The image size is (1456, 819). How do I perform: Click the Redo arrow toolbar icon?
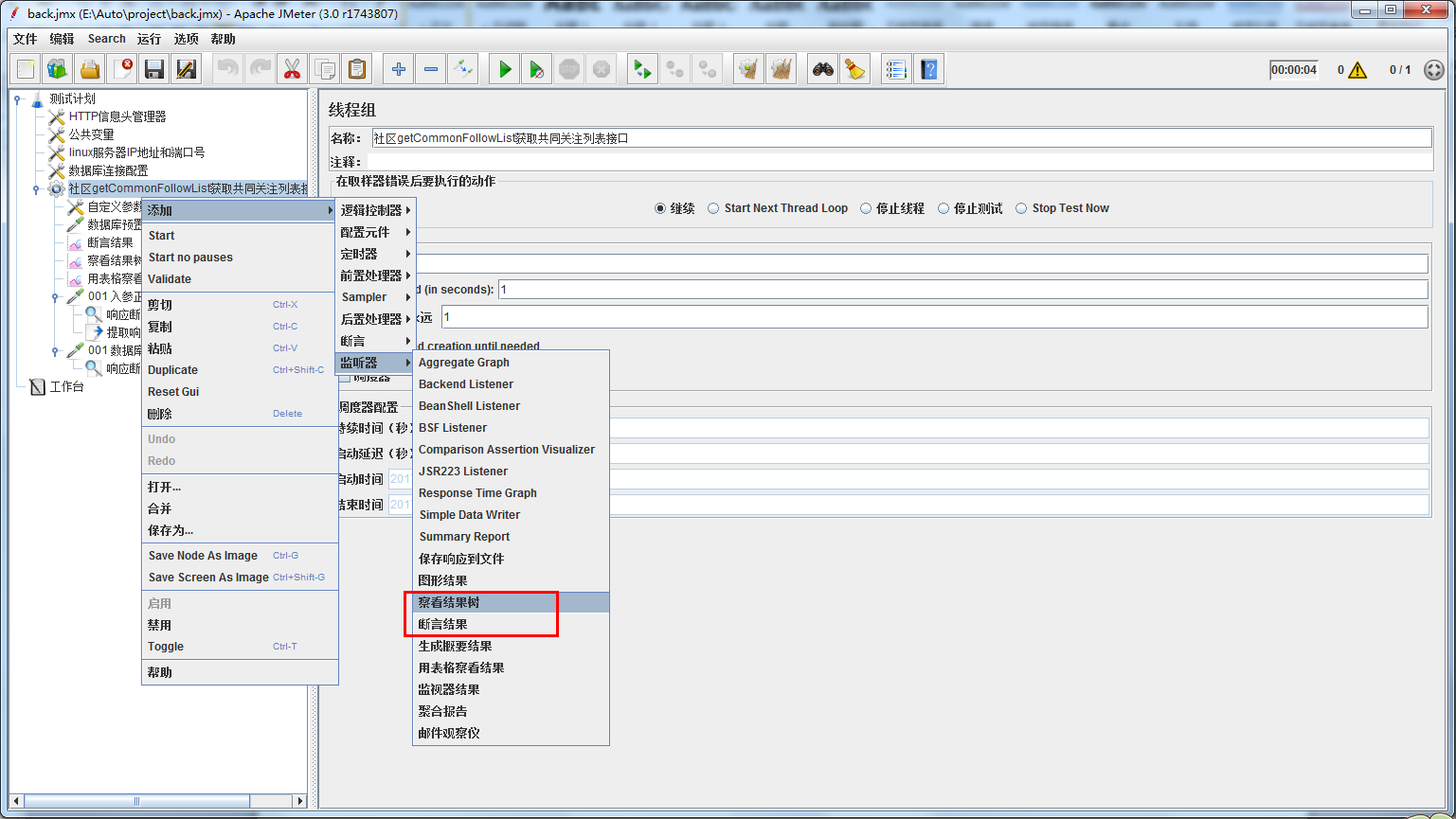point(260,69)
